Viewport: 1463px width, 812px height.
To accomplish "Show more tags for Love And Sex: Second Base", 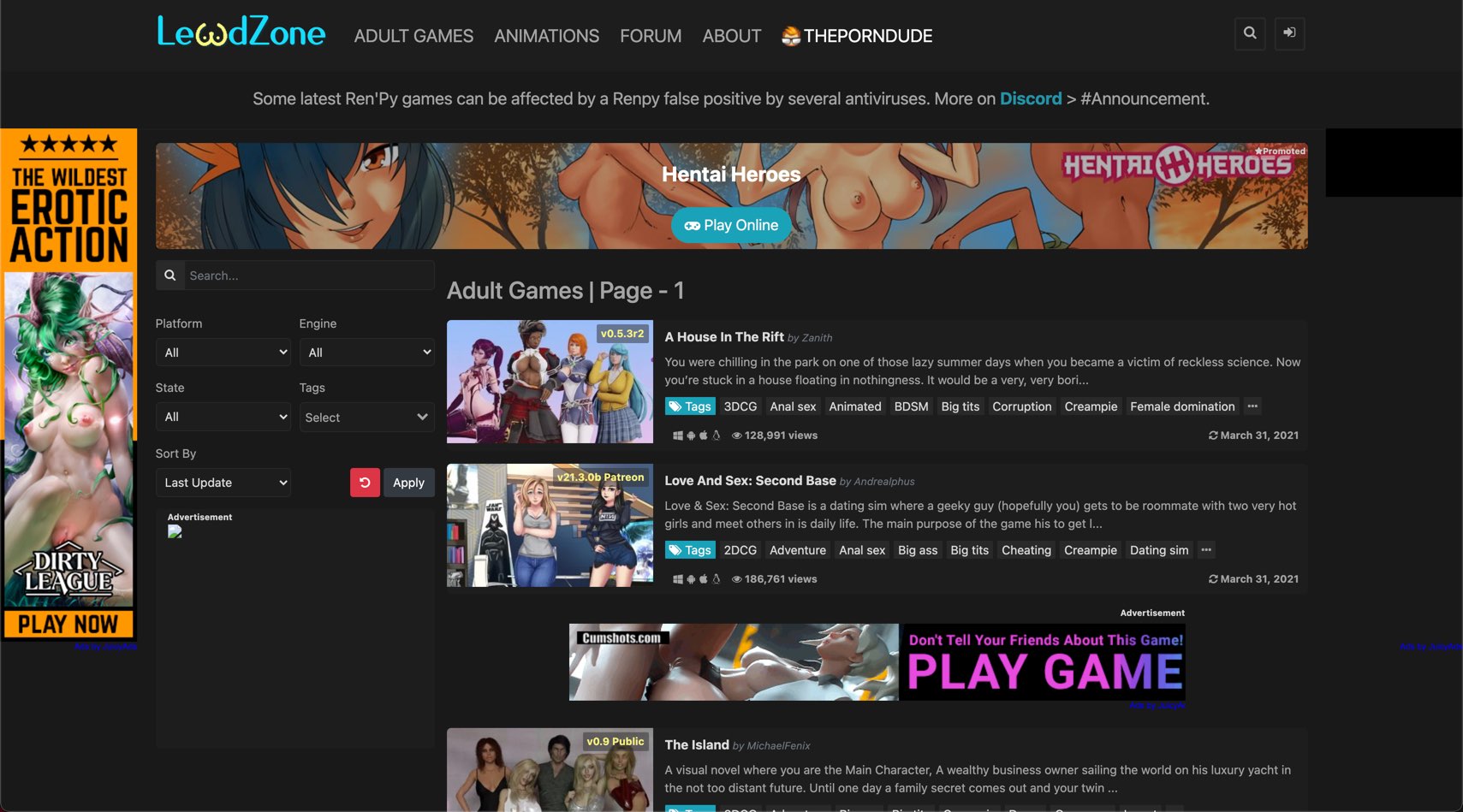I will pyautogui.click(x=1206, y=550).
